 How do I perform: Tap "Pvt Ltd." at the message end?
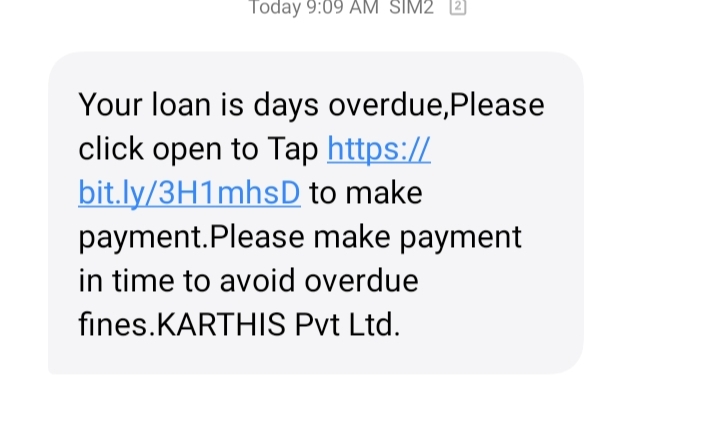(347, 325)
